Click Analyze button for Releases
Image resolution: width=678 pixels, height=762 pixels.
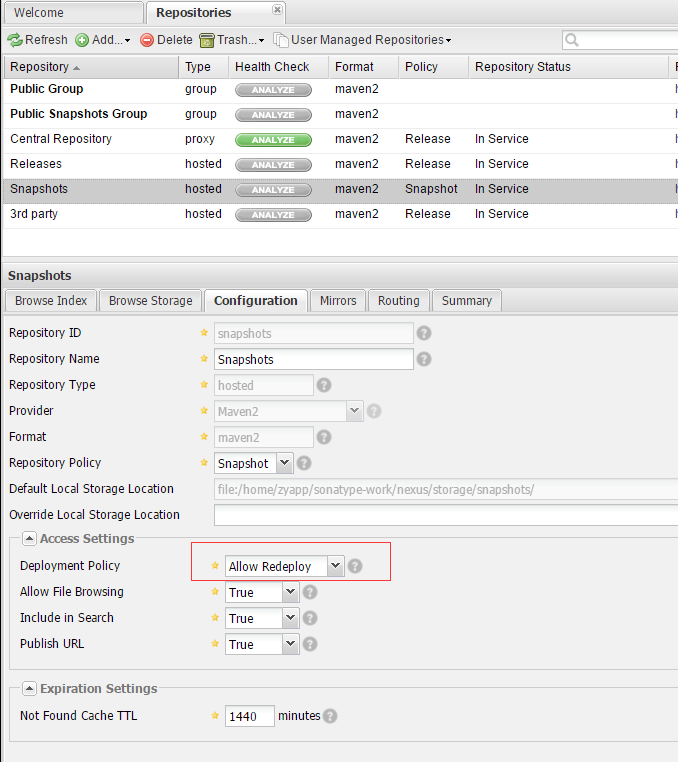coord(273,165)
